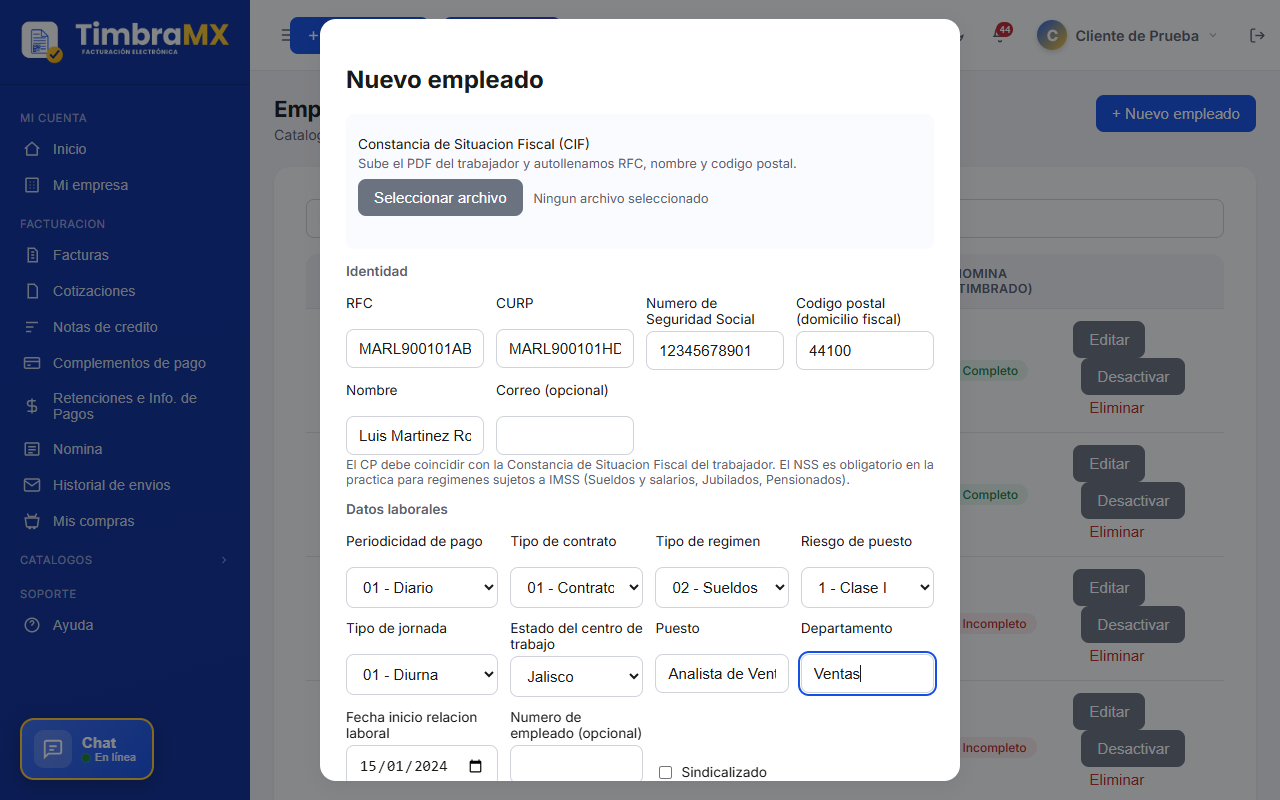This screenshot has height=800, width=1280.
Task: Click Seleccionar archivo button
Action: 440,198
